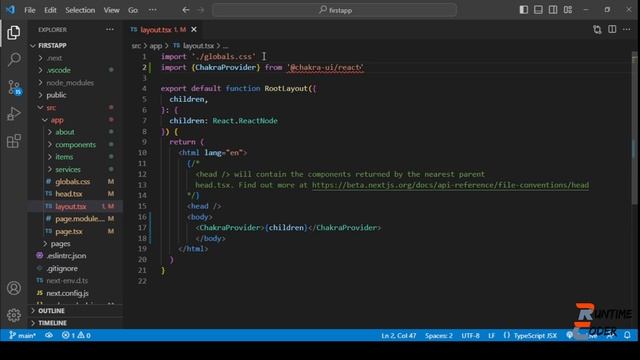Screen dimensions: 640x360
Task: Open .eslintrc.json in the explorer
Action: 76,256
